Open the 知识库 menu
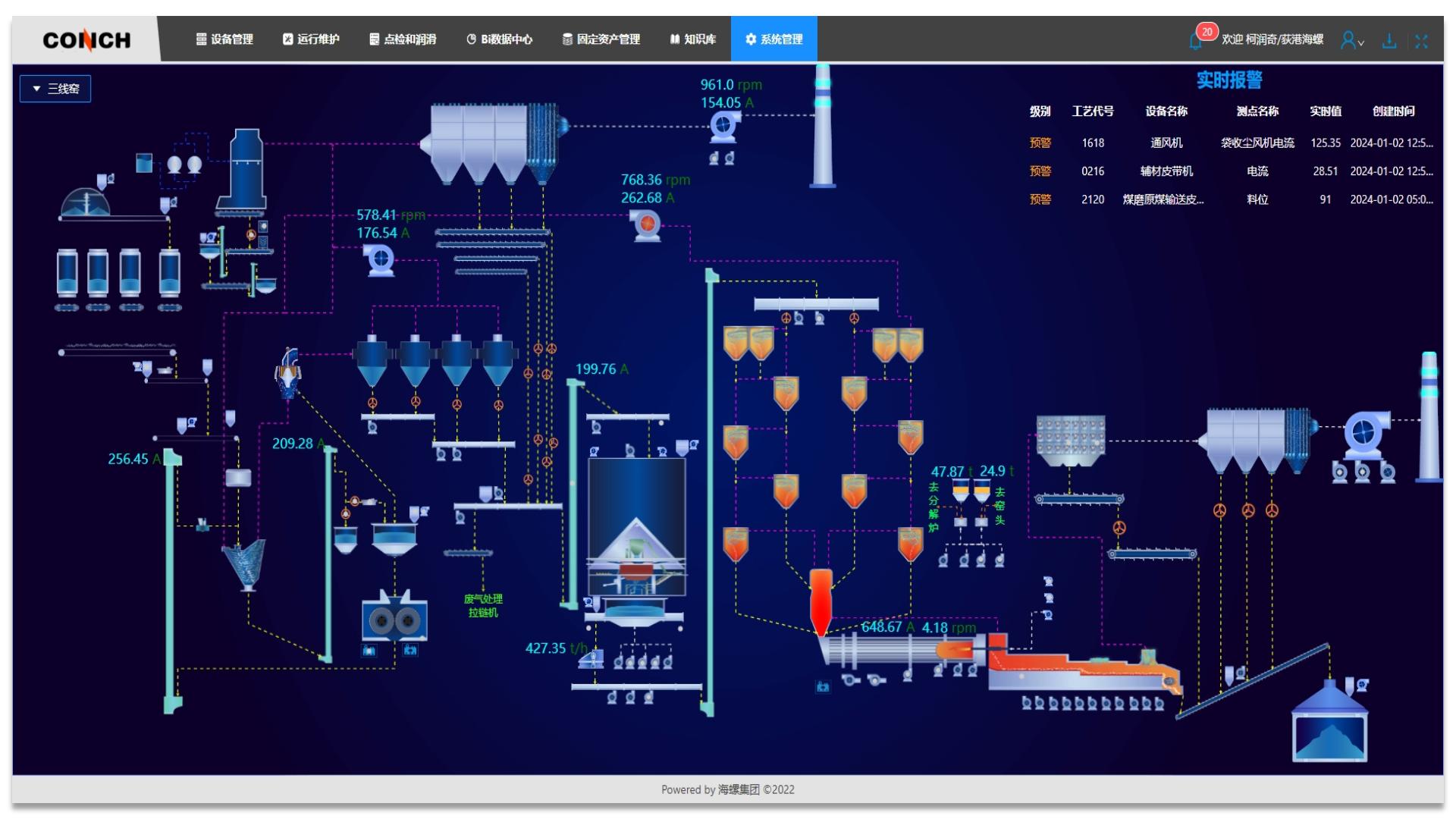The height and width of the screenshot is (819, 1456). [x=692, y=39]
